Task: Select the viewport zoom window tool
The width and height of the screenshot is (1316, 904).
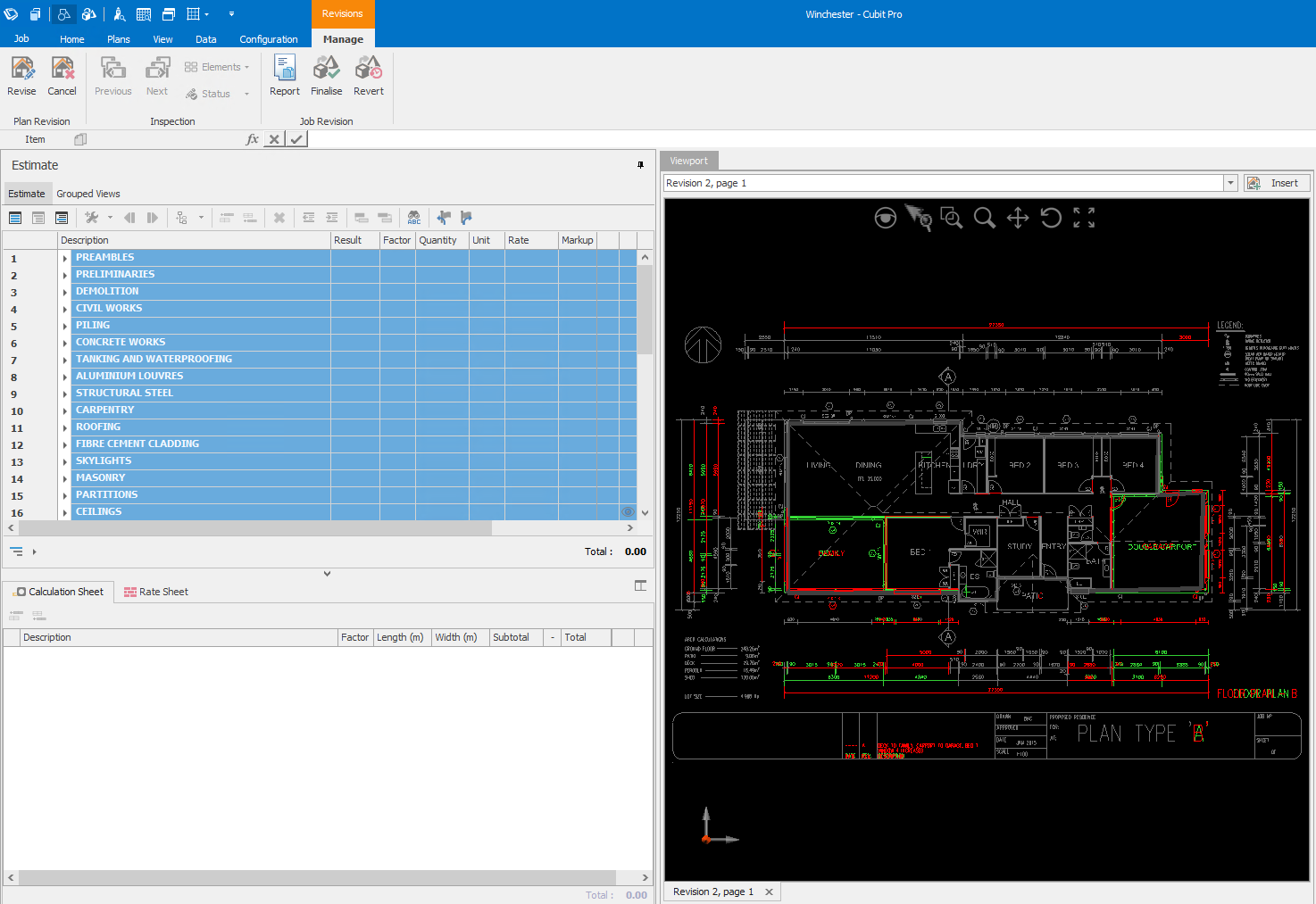Action: [x=952, y=218]
